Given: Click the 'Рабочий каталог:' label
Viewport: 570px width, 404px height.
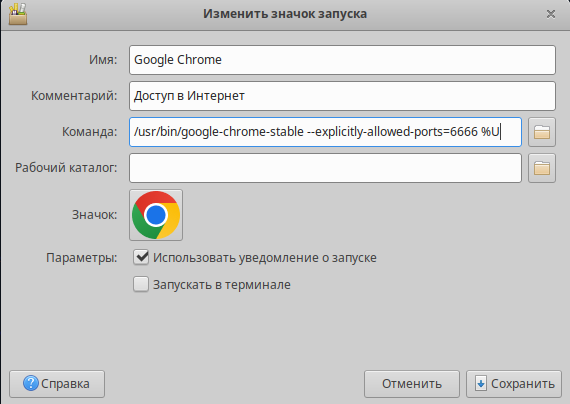Looking at the screenshot, I should [x=66, y=168].
